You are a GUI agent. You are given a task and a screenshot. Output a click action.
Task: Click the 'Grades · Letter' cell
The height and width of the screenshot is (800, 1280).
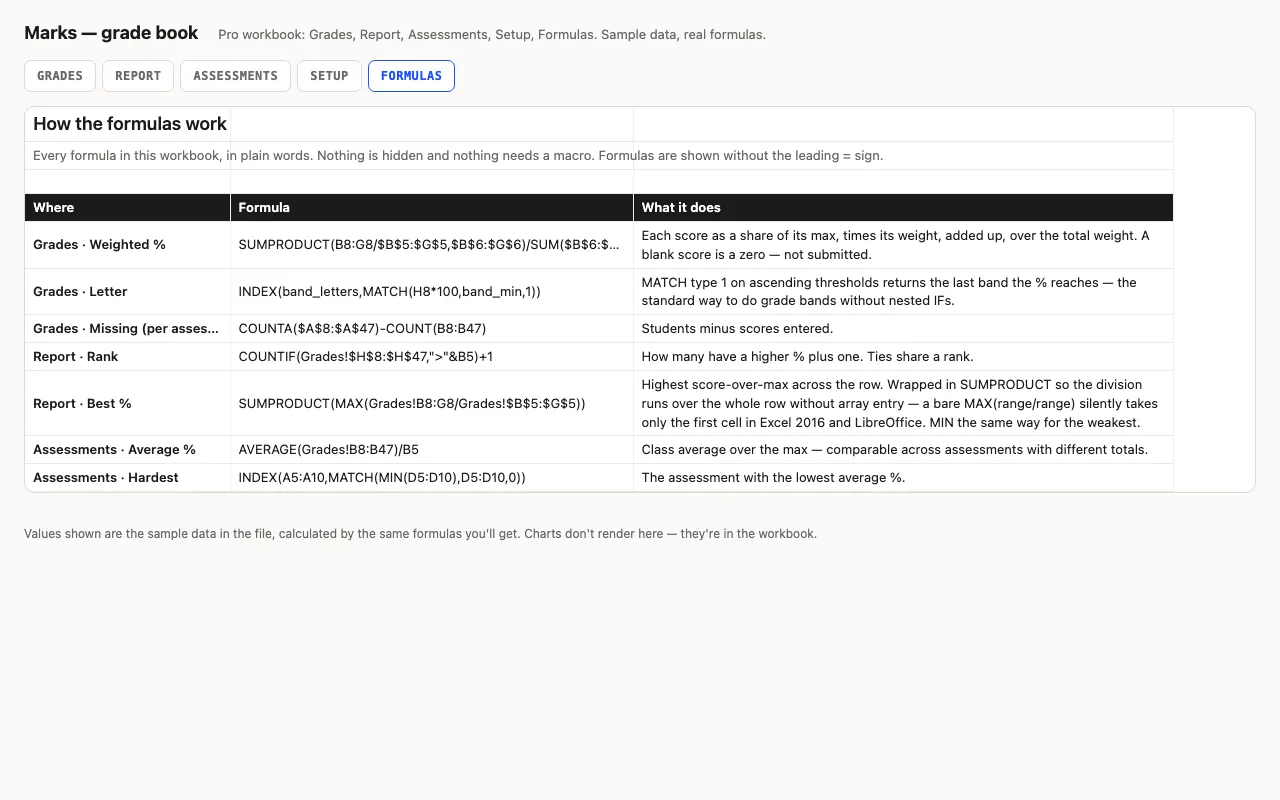(x=128, y=292)
